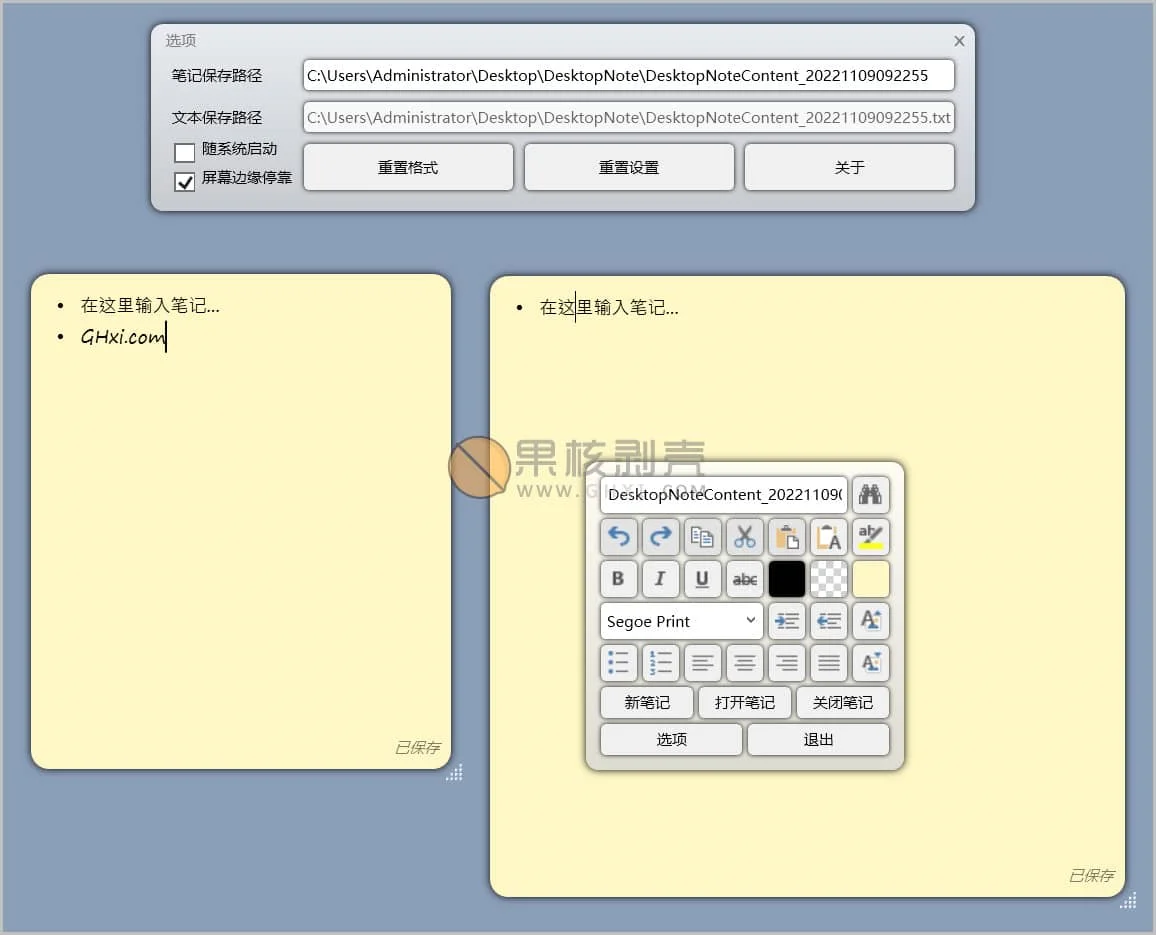Open the 选项 settings panel
1156x935 pixels.
(x=671, y=740)
